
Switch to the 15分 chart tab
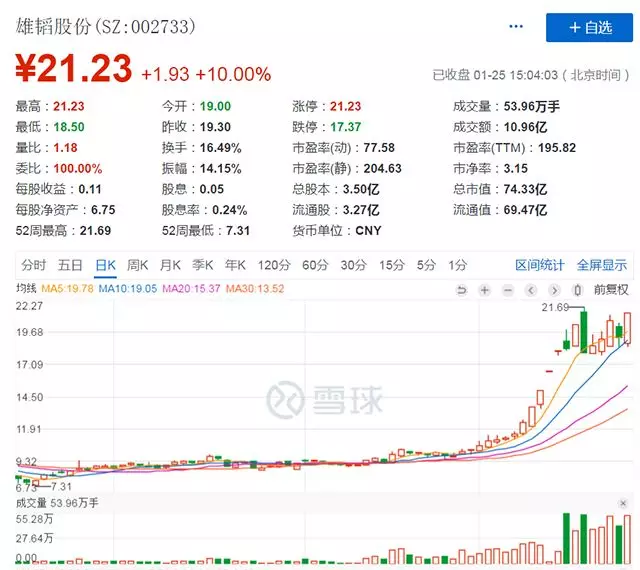392,265
